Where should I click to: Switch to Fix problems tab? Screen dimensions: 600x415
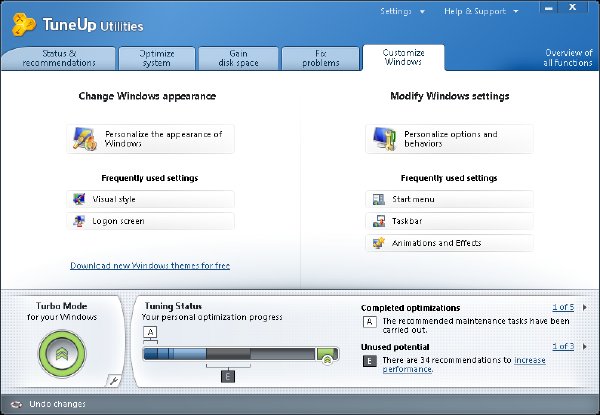[x=321, y=59]
